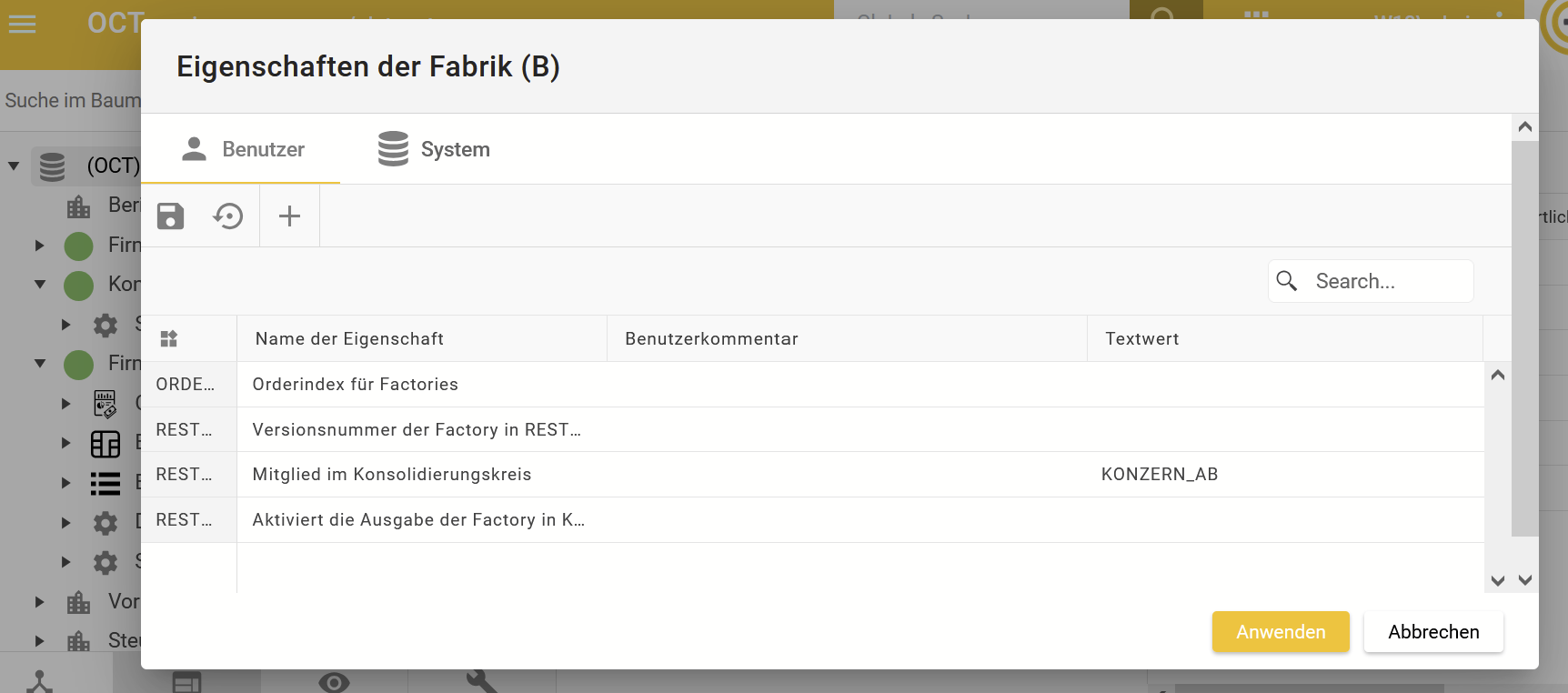This screenshot has width=1568, height=693.
Task: Click the plus icon to add property
Action: (x=289, y=216)
